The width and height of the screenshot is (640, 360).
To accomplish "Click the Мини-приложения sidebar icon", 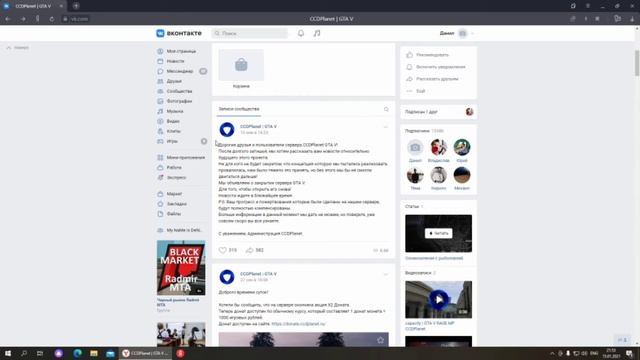I will pyautogui.click(x=160, y=158).
